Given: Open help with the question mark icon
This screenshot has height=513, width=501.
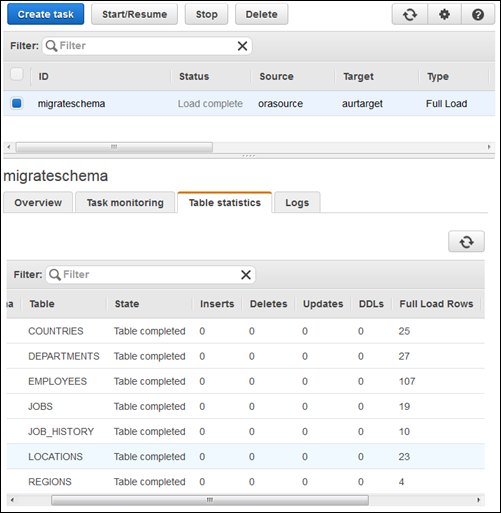Looking at the screenshot, I should [x=478, y=15].
